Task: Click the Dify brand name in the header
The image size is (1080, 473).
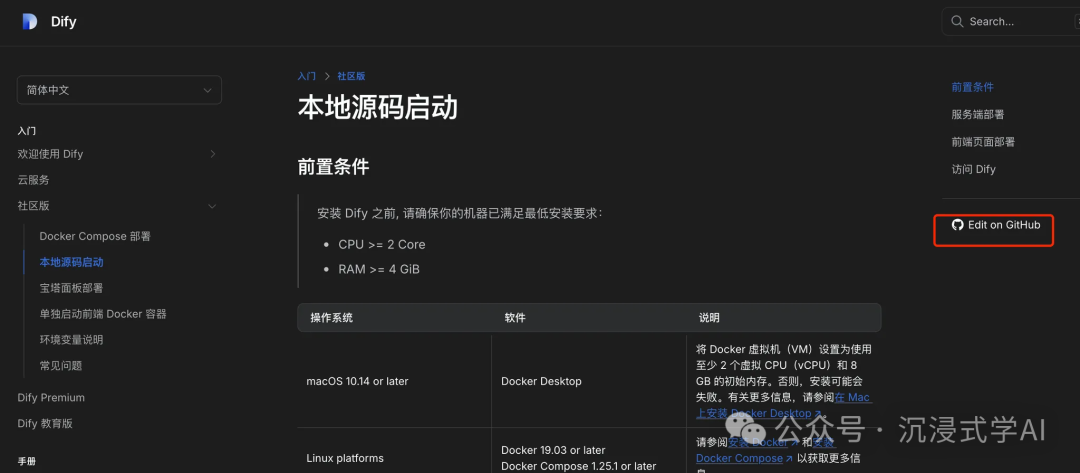Action: tap(63, 21)
